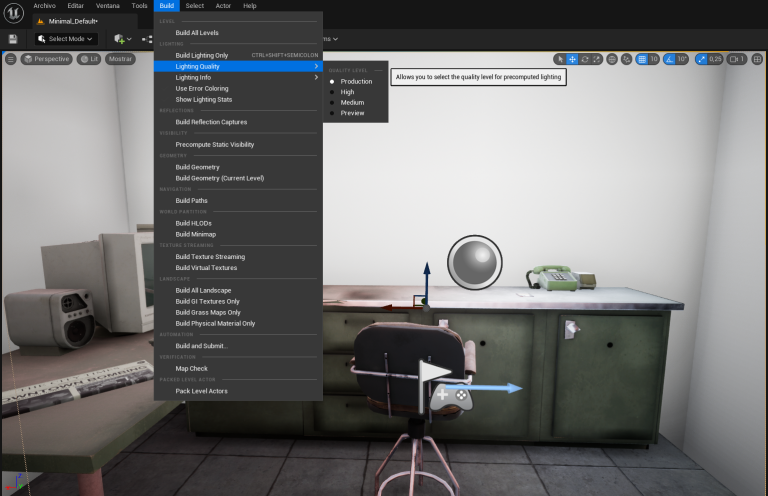Select the speaker mesh on the desk

point(50,319)
